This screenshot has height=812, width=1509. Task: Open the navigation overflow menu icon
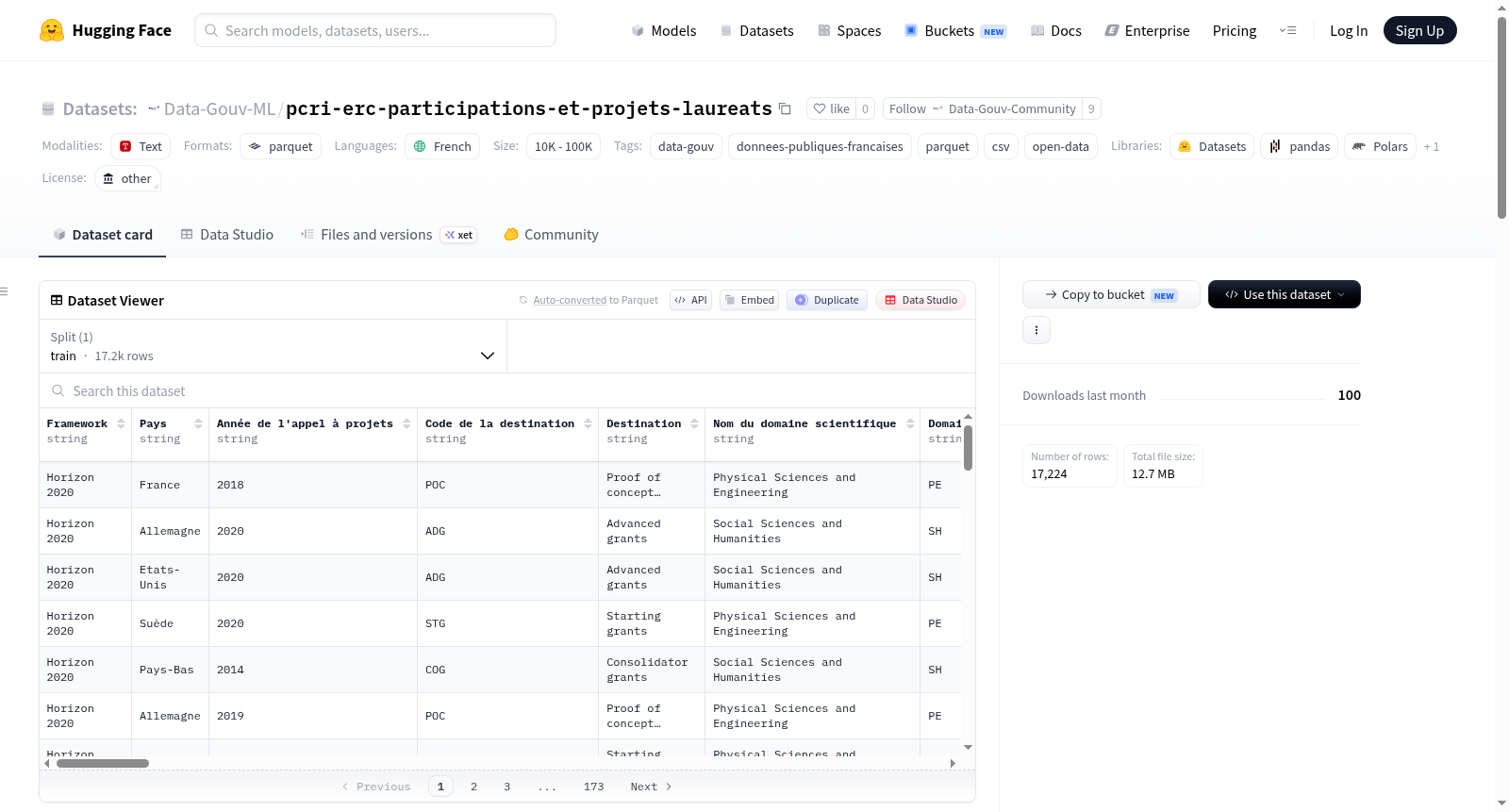click(x=1287, y=30)
